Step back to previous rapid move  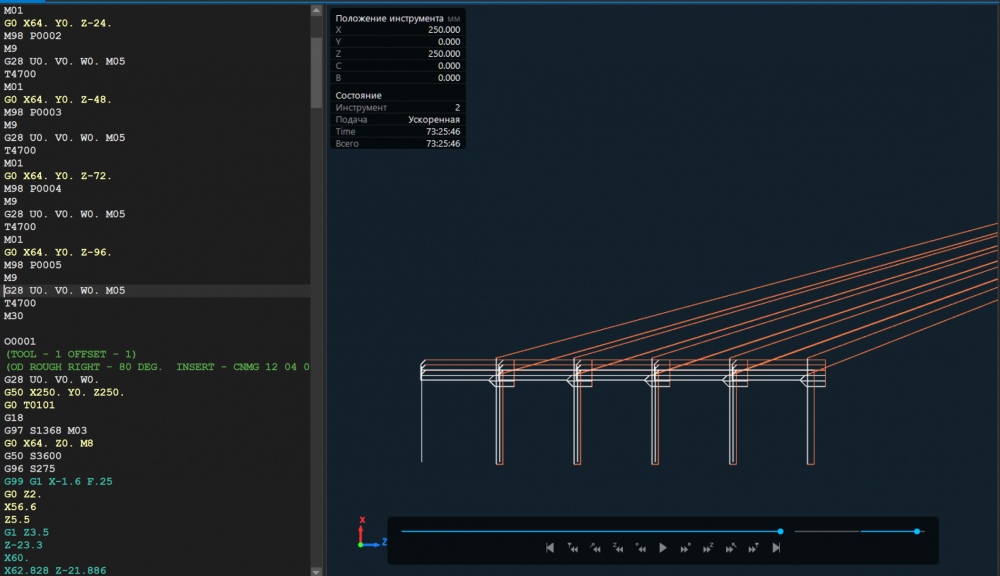595,548
